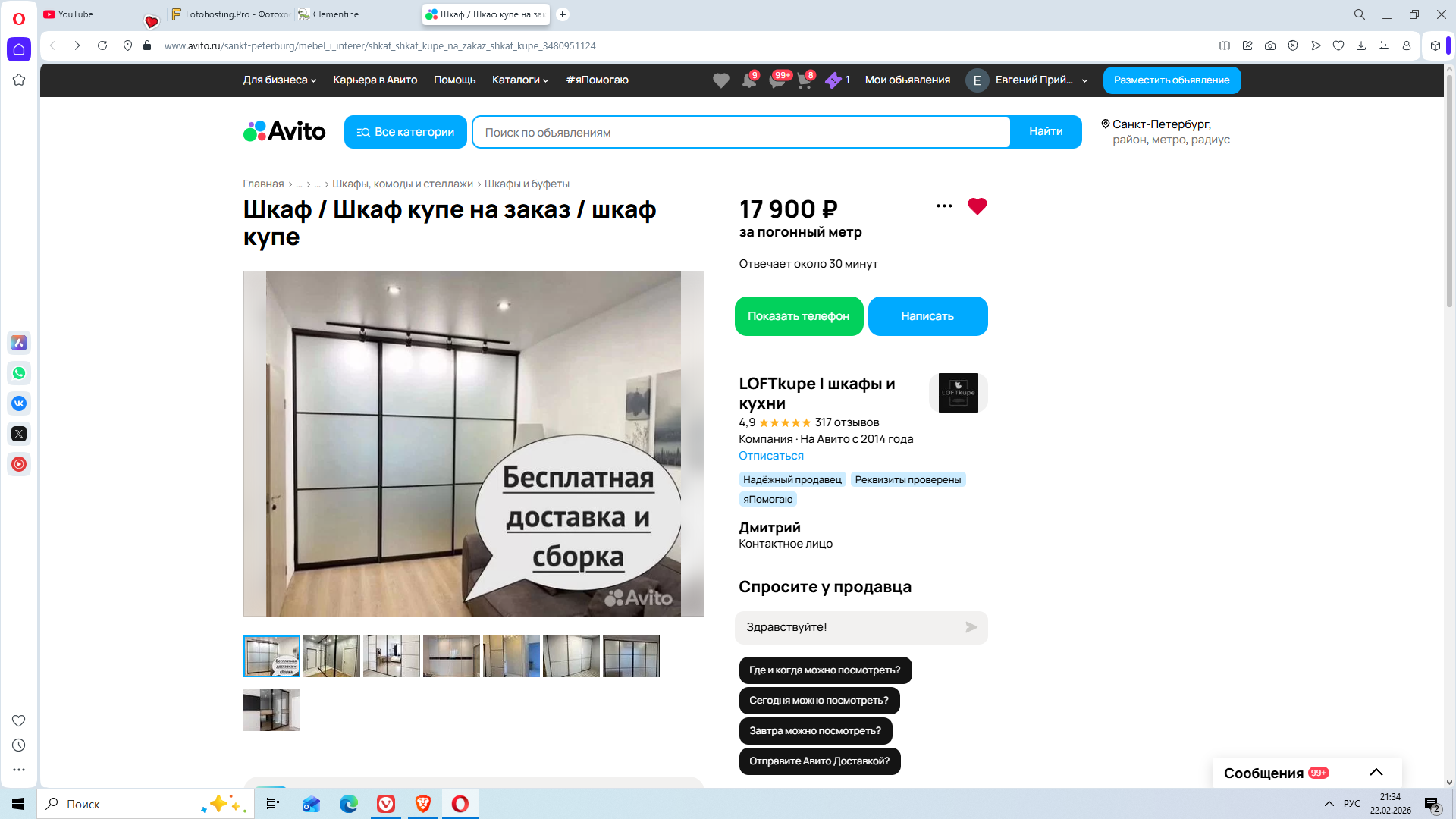The height and width of the screenshot is (819, 1456).
Task: Toggle favorite red heart on listing
Action: pyautogui.click(x=977, y=206)
